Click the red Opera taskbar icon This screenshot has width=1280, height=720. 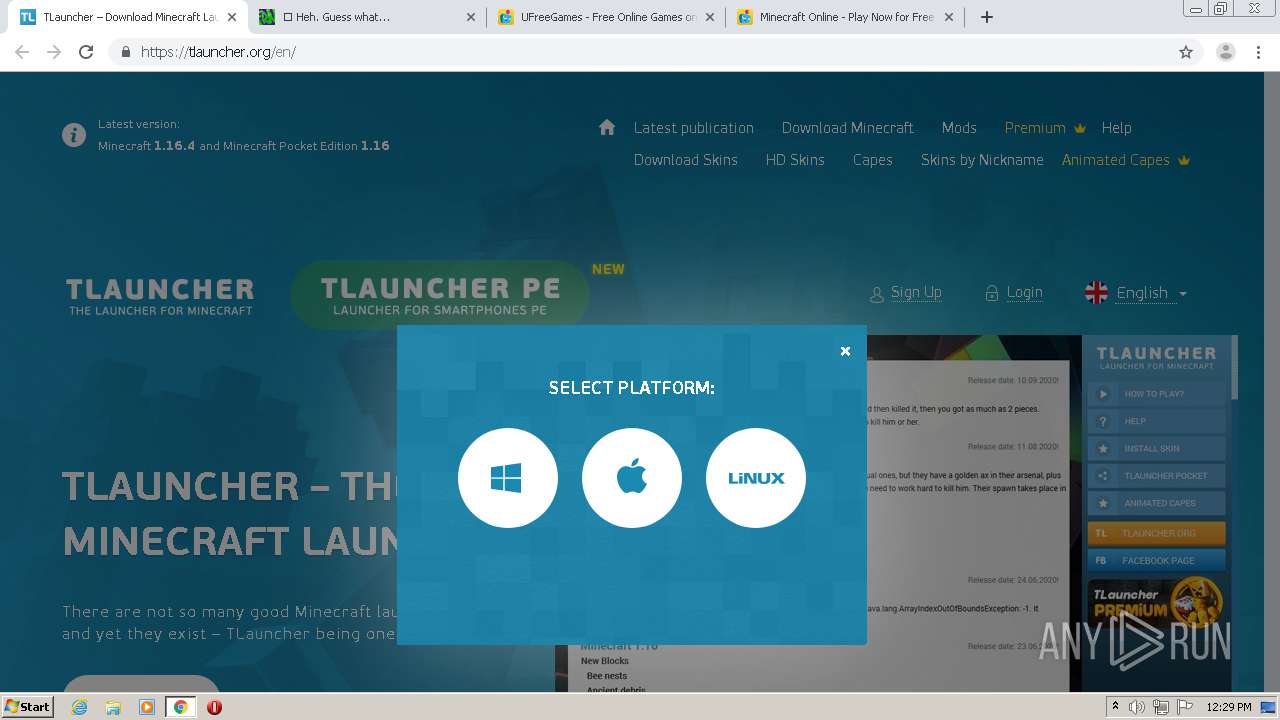(x=214, y=707)
